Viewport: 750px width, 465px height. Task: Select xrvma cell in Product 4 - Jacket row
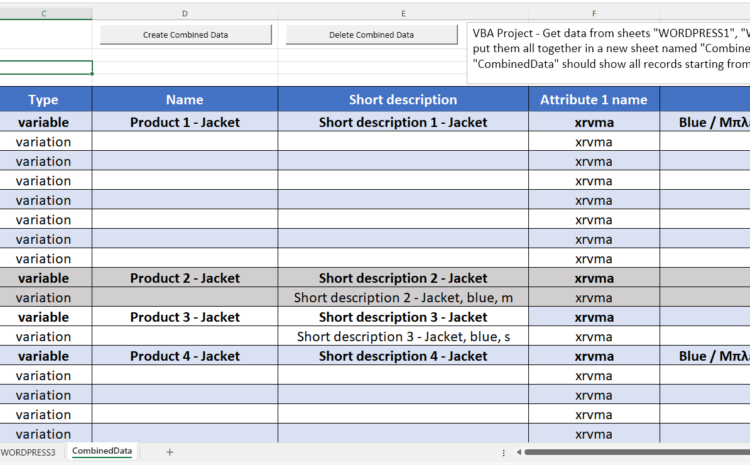point(594,356)
